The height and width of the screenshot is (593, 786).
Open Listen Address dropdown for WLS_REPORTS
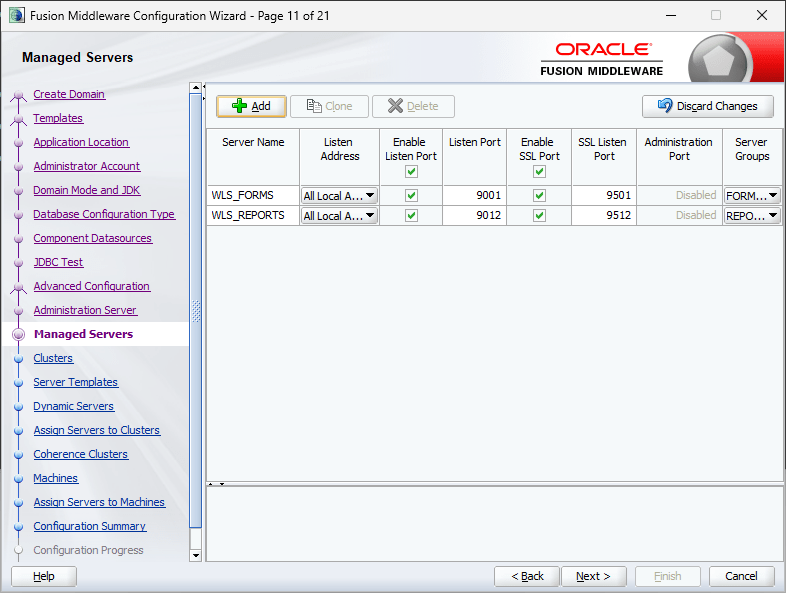[x=339, y=216]
